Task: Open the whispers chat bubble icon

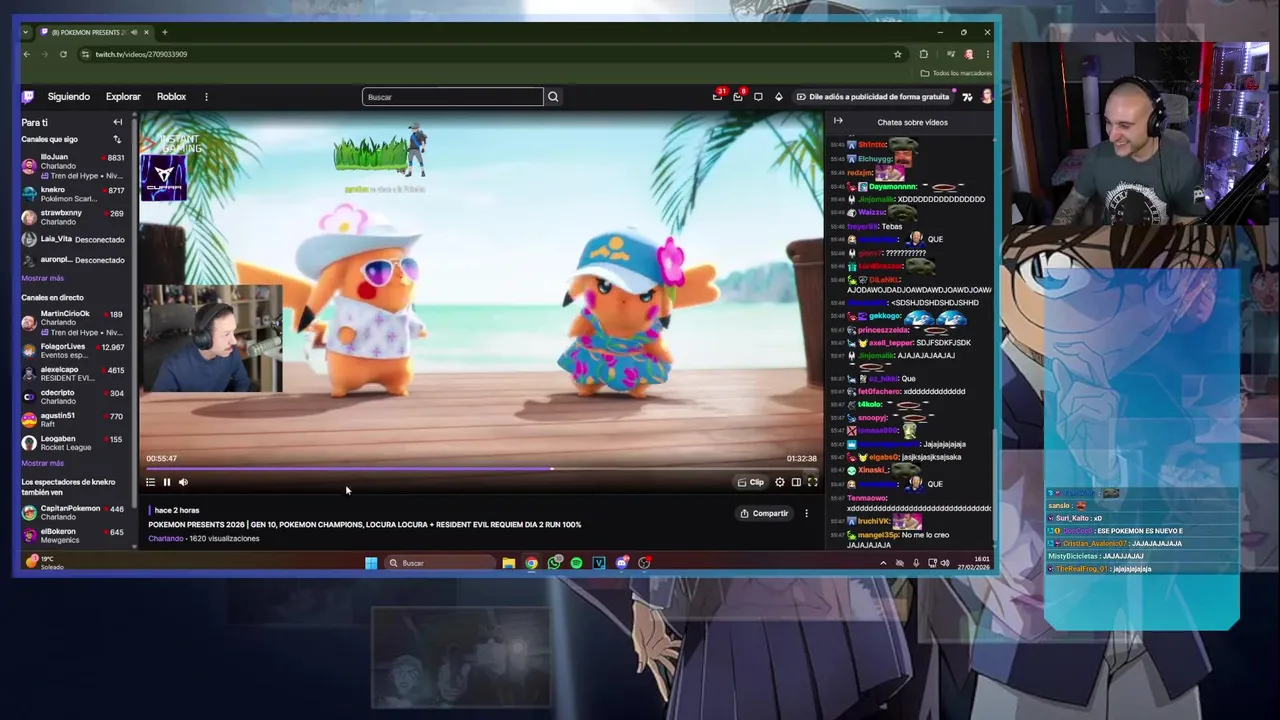Action: 758,97
